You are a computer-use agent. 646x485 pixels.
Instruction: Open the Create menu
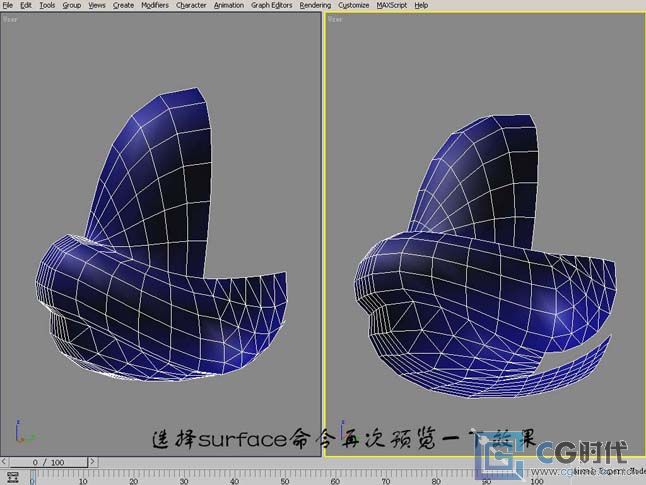(x=123, y=5)
